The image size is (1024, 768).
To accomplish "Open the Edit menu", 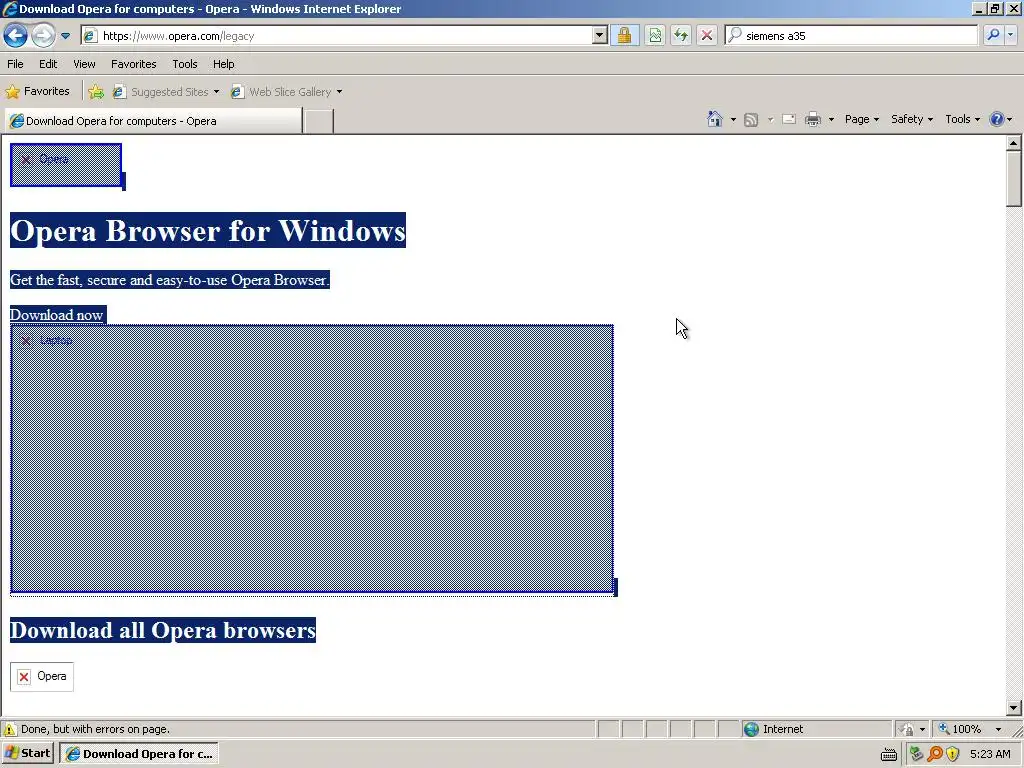I will (48, 64).
